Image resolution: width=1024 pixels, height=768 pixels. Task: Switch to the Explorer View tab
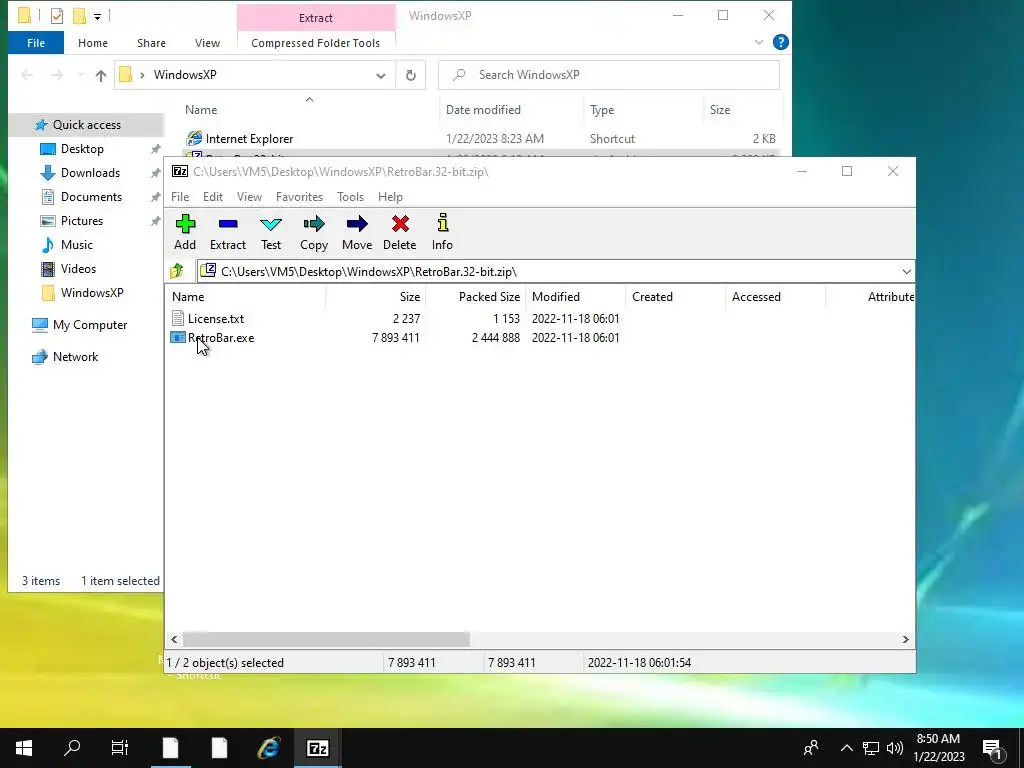click(x=207, y=43)
